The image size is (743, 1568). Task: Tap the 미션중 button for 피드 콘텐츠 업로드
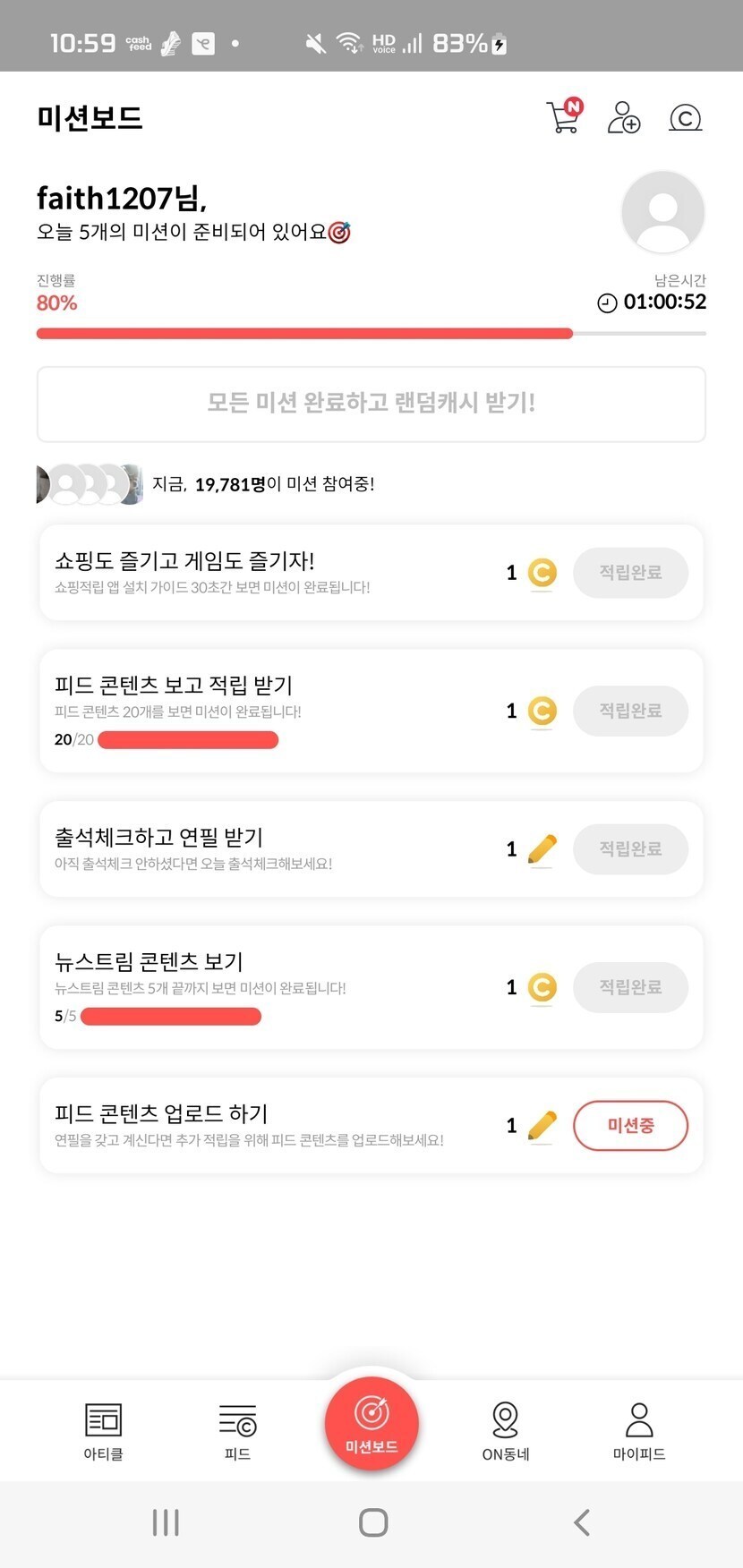pos(630,1125)
